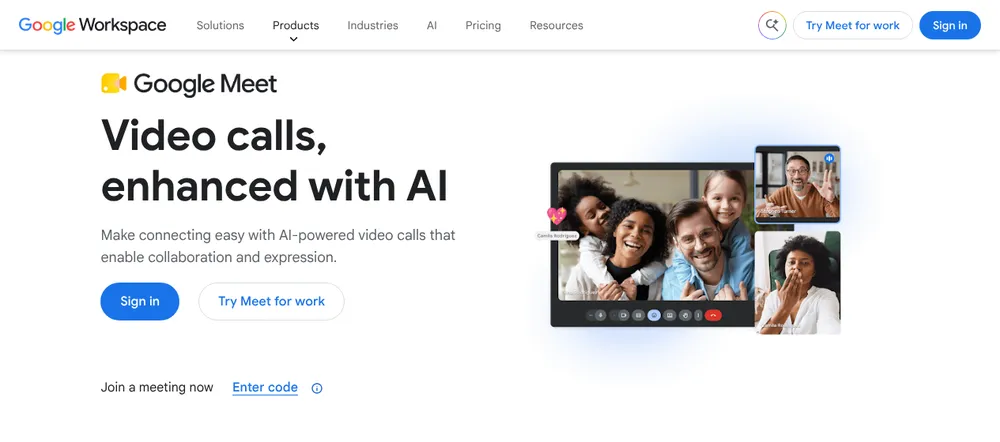This screenshot has width=1000, height=442.
Task: Click the blue audio indicator on the top-right video tile
Action: point(830,158)
